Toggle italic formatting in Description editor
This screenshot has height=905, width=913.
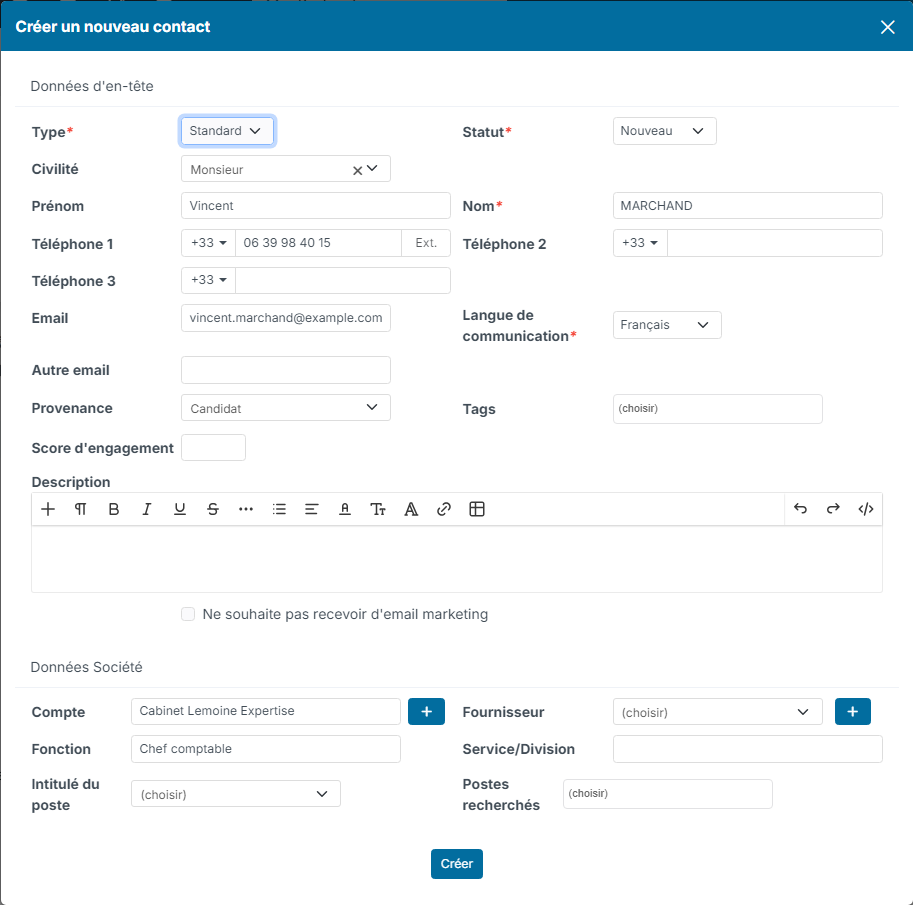147,510
